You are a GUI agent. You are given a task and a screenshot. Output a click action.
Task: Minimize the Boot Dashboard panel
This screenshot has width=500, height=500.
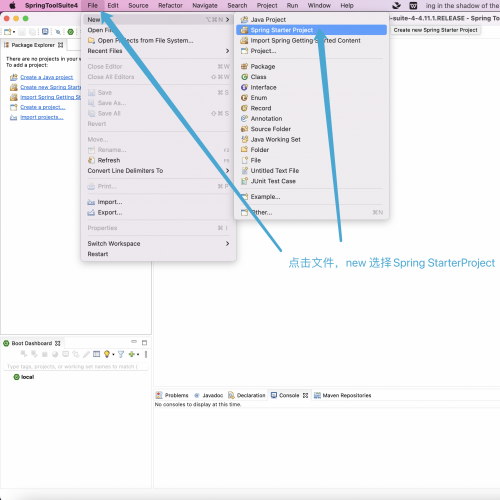(x=134, y=342)
